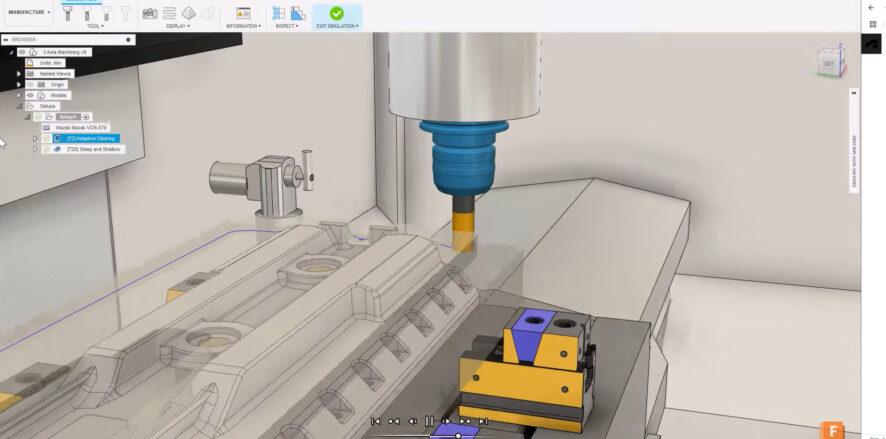This screenshot has width=886, height=439.
Task: Click the Setup1 green status check icon
Action: [38, 116]
